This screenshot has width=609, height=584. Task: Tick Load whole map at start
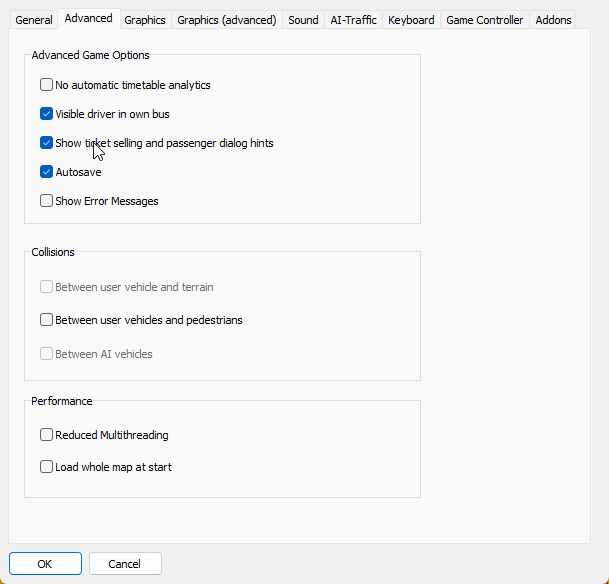coord(46,467)
